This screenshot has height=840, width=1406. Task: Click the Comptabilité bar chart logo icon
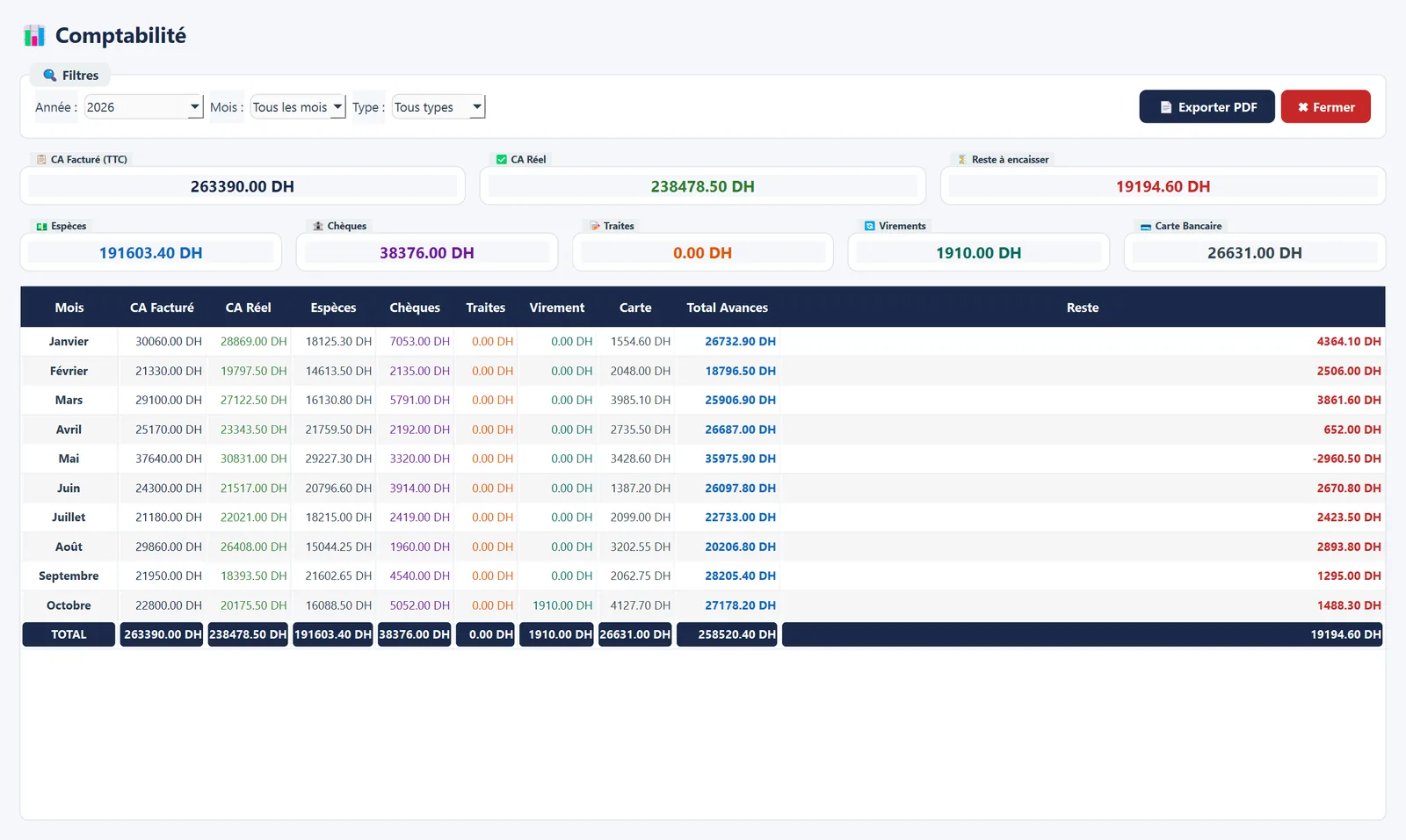pos(34,36)
